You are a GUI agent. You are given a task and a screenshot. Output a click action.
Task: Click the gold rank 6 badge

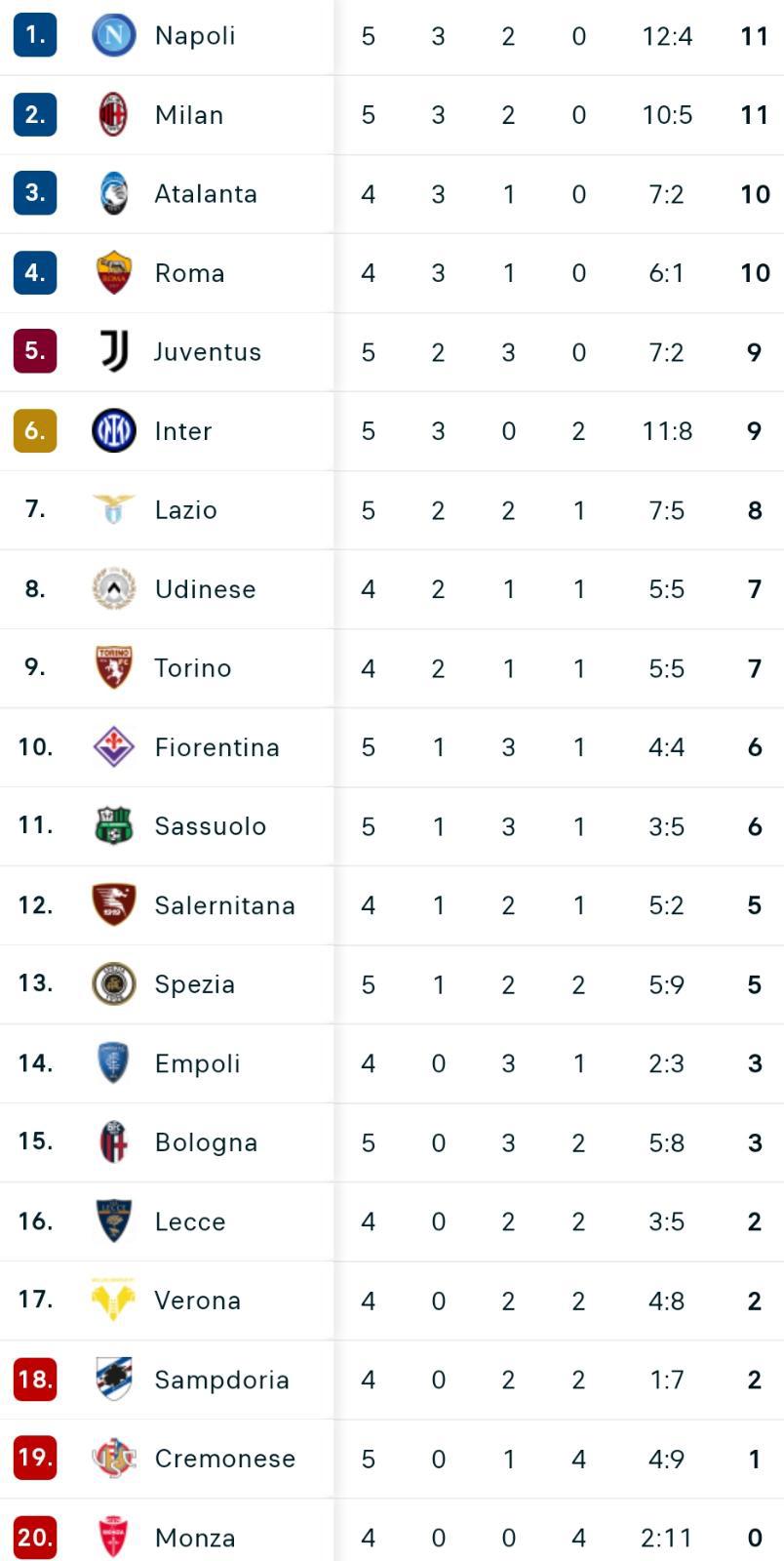(x=35, y=431)
